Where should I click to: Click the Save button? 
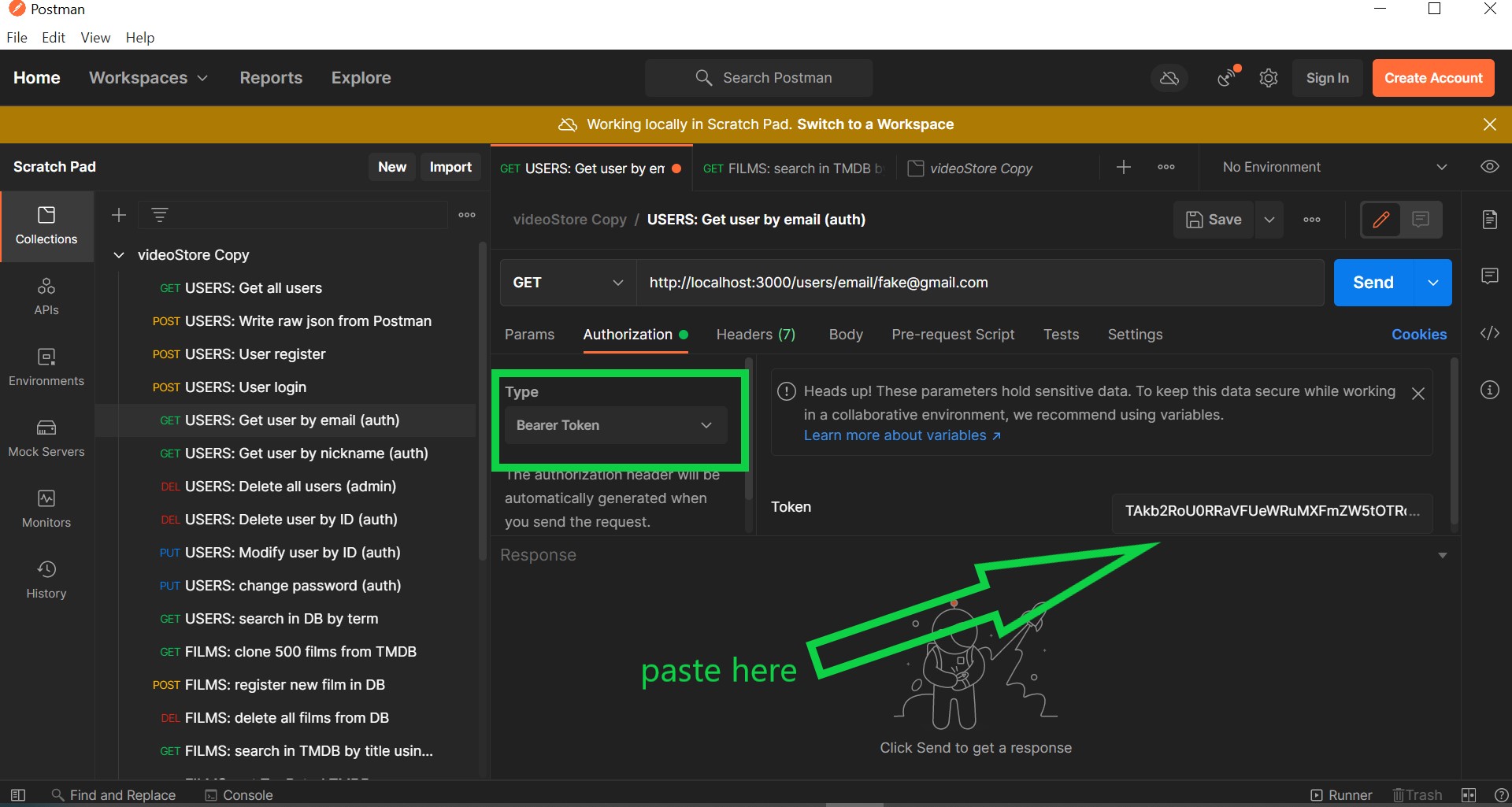(1214, 220)
